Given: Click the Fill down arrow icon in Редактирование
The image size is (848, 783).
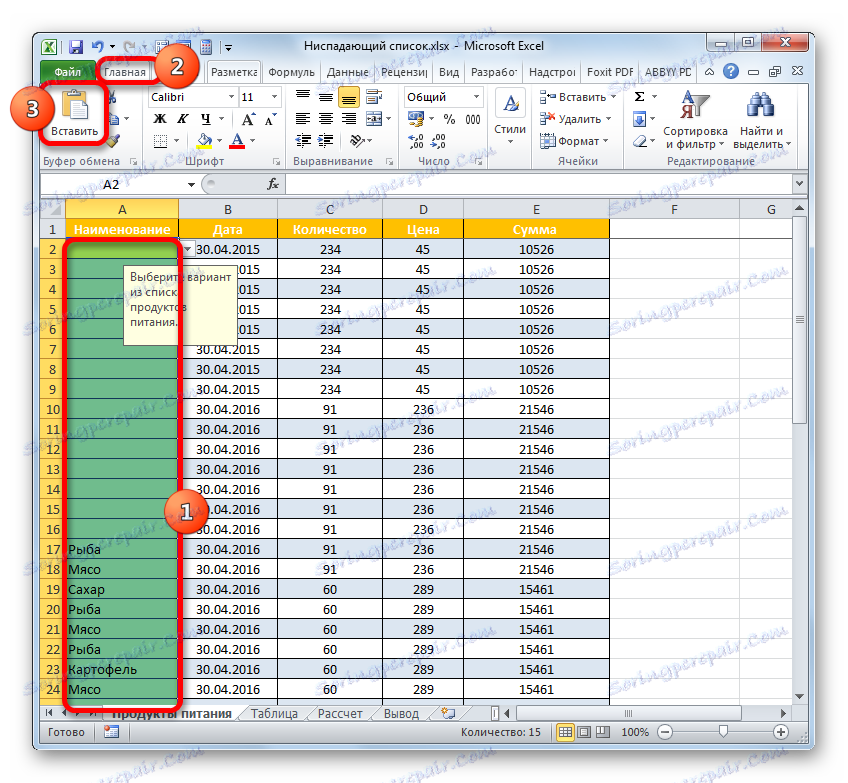Looking at the screenshot, I should (639, 119).
